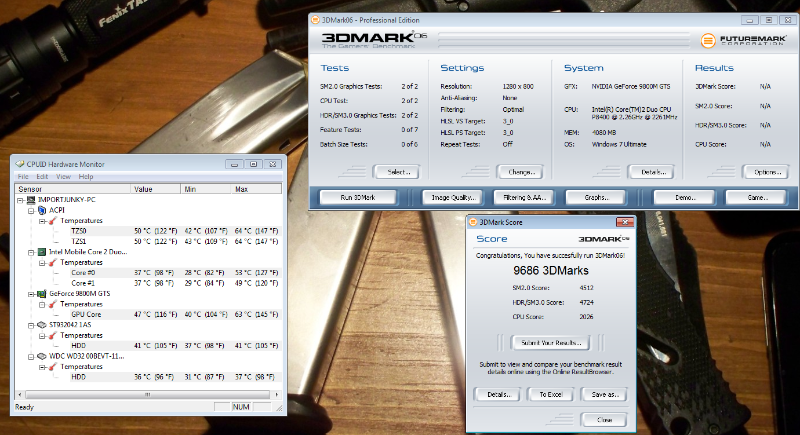Select the ST9320421AS hard drive icon
800x435 pixels.
pos(42,325)
